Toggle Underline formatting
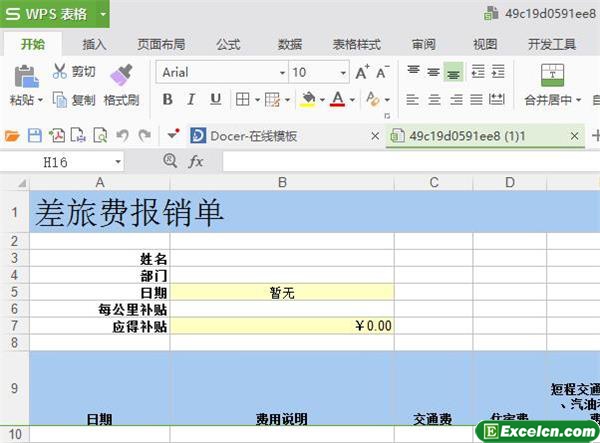The height and width of the screenshot is (443, 600). pos(215,99)
